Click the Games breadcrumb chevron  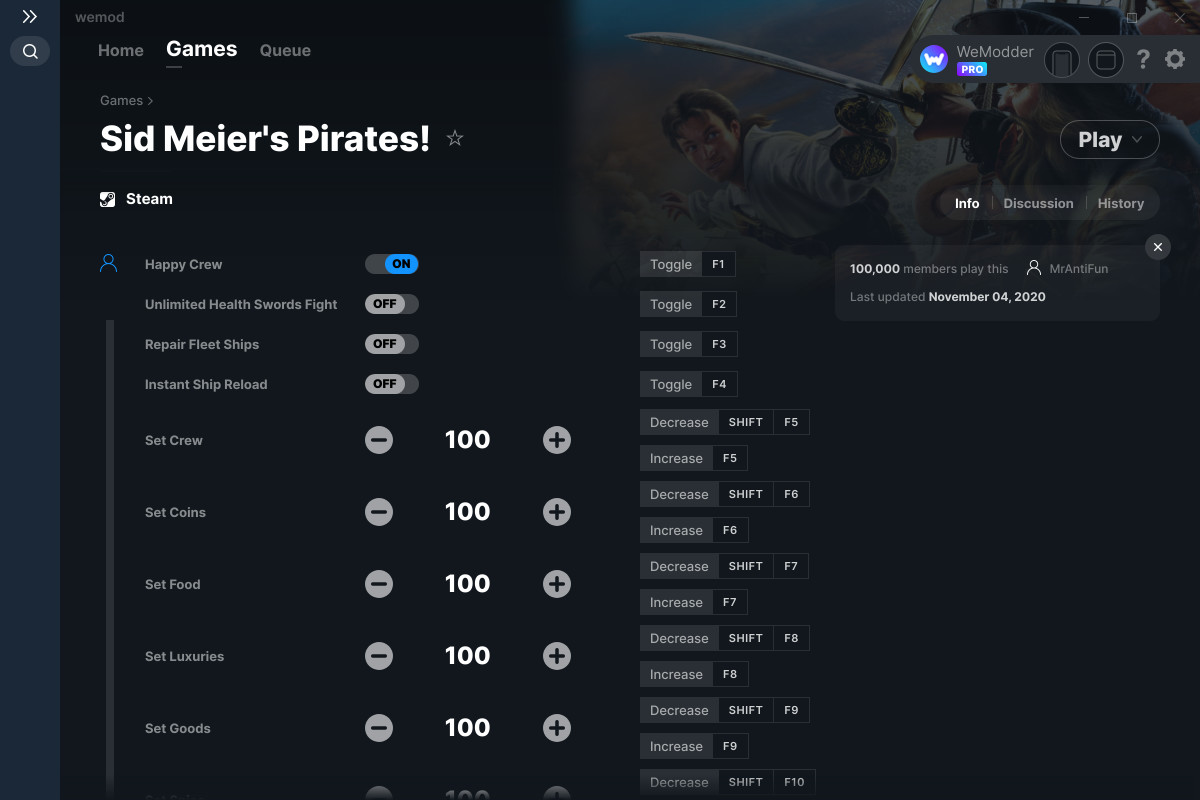(x=150, y=101)
